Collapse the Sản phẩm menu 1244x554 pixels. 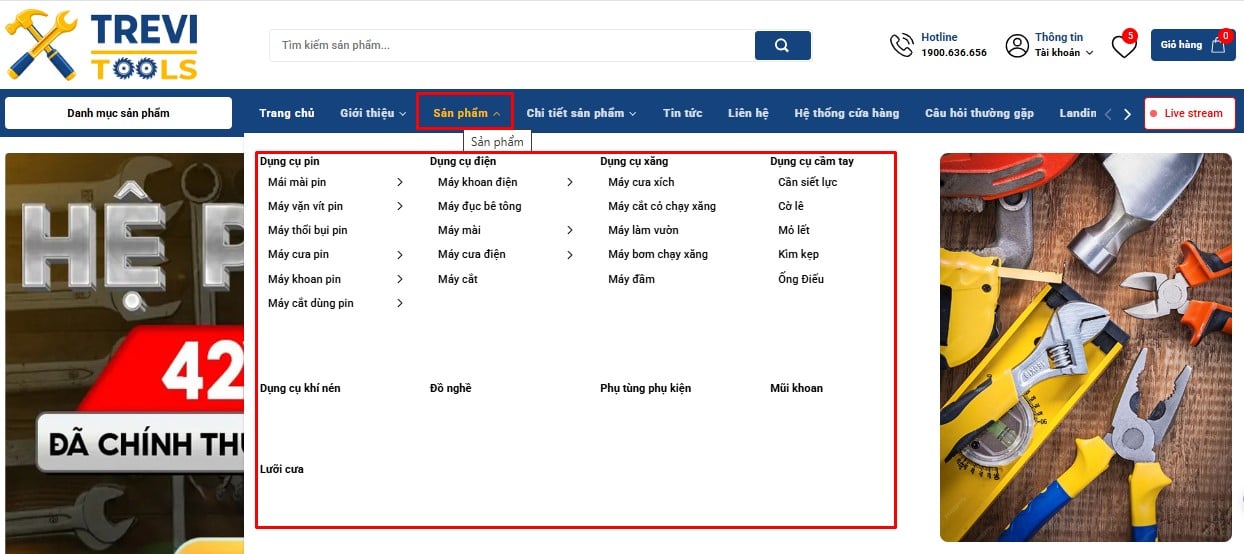[x=466, y=113]
